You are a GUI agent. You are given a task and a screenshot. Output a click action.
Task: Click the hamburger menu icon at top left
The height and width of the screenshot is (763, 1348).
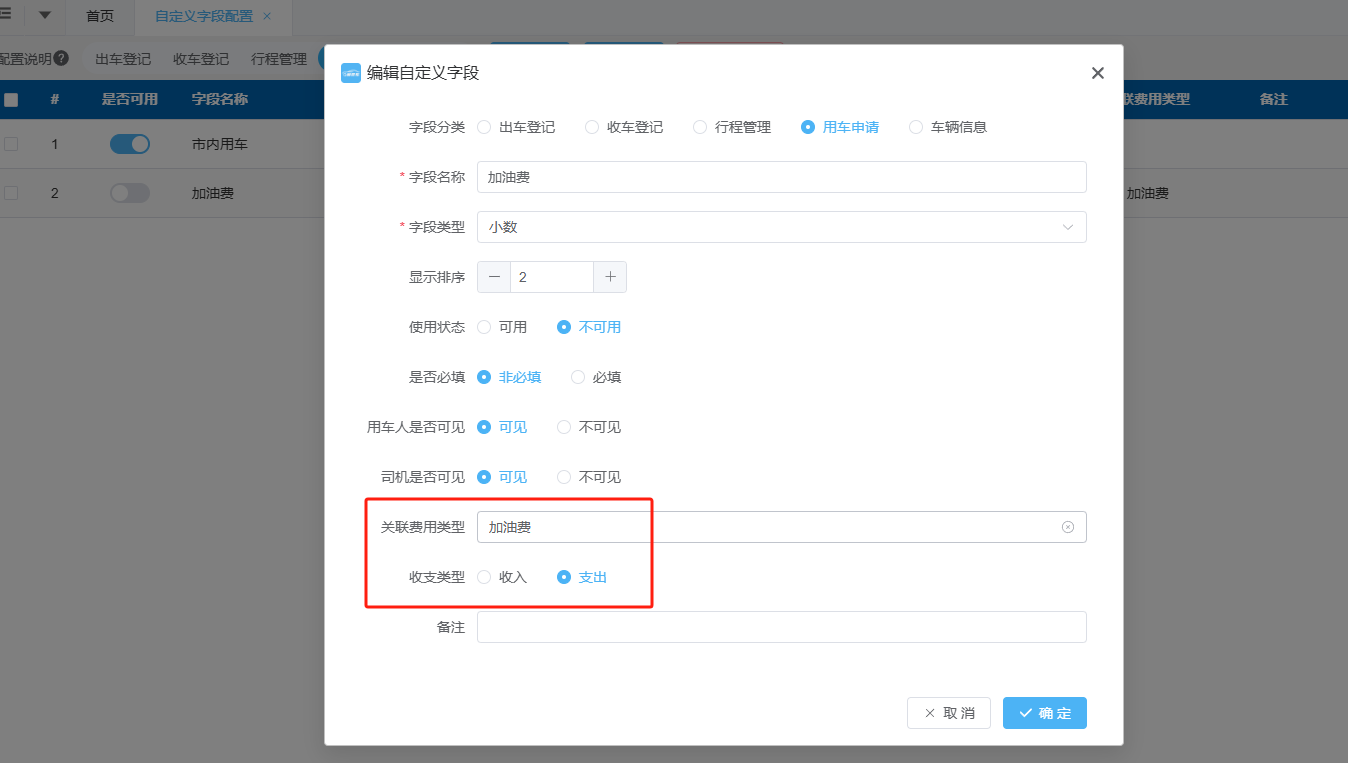(6, 15)
